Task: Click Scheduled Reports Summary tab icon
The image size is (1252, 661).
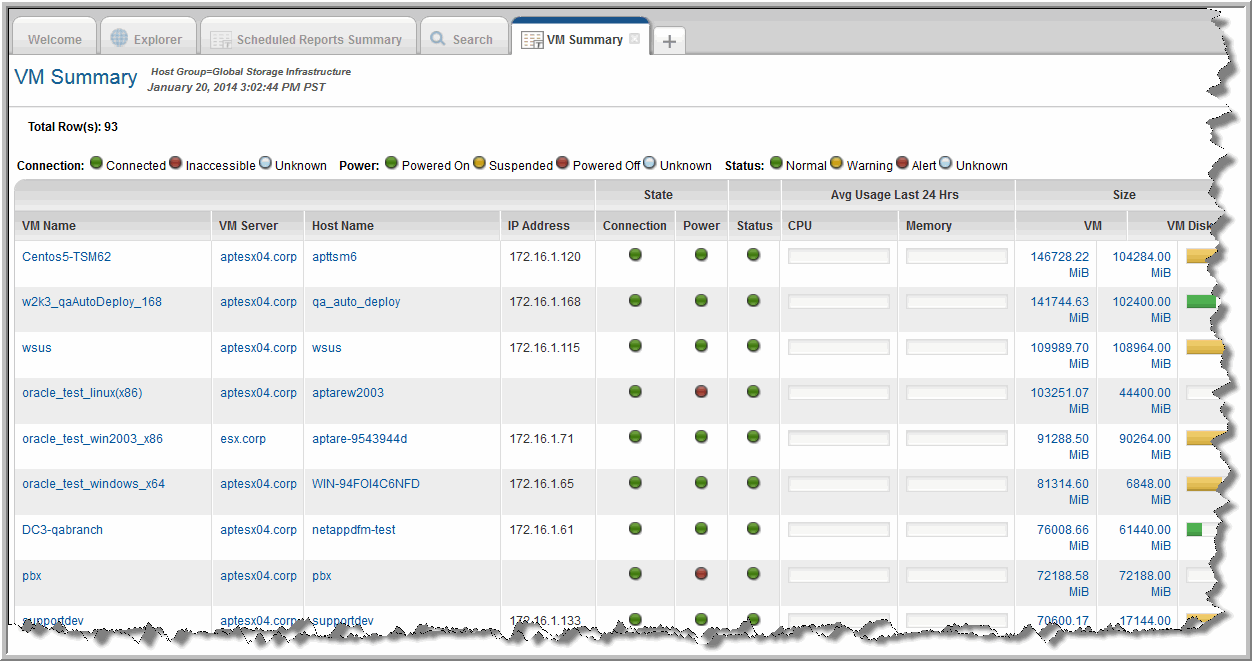Action: (x=220, y=40)
